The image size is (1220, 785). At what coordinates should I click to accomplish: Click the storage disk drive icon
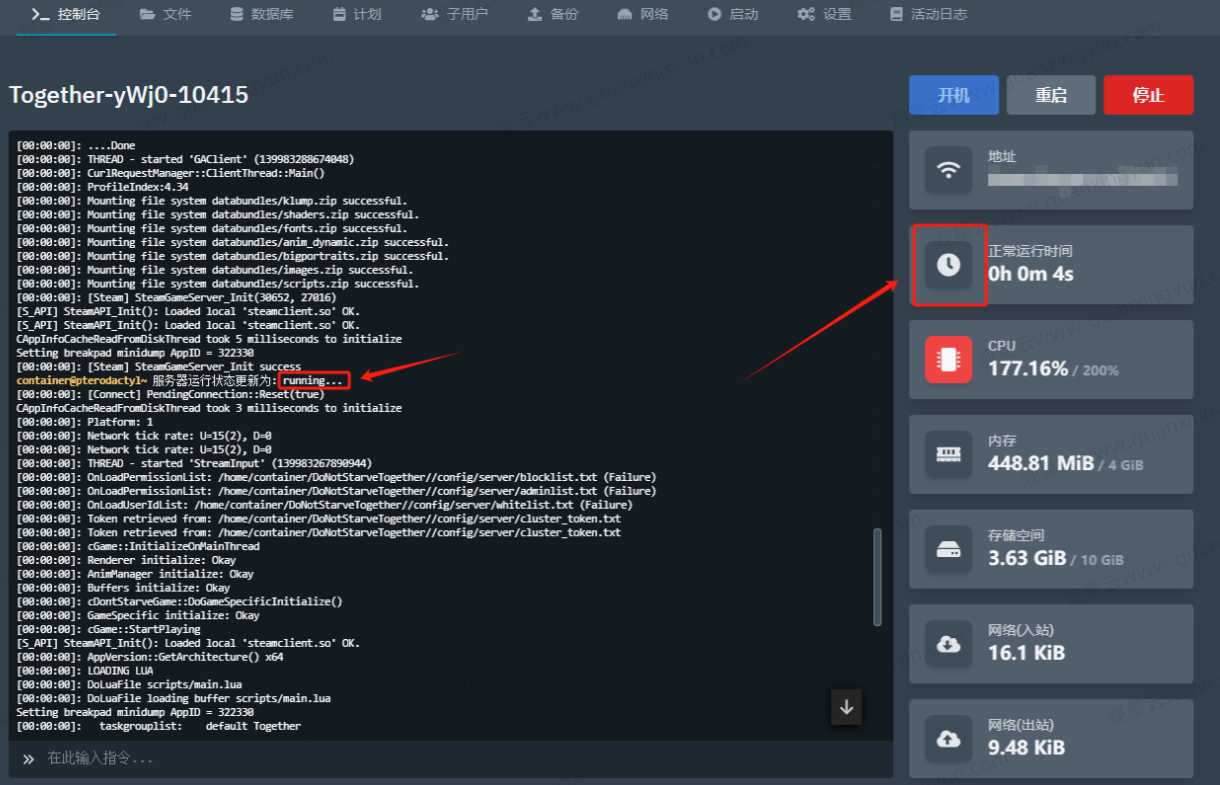[948, 549]
